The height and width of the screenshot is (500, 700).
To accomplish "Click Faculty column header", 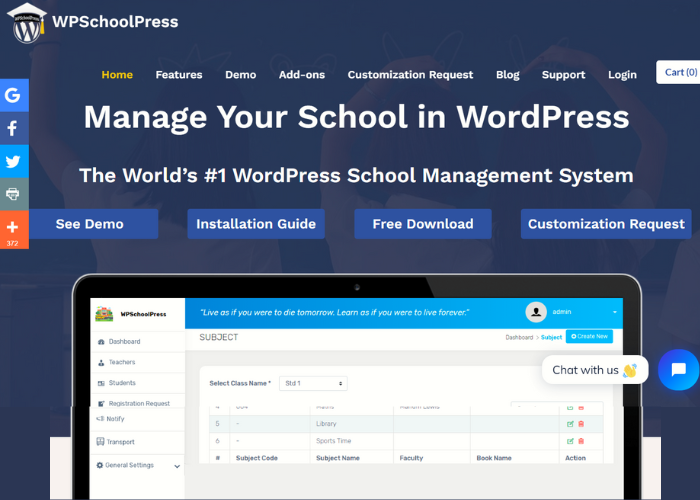I will click(411, 458).
